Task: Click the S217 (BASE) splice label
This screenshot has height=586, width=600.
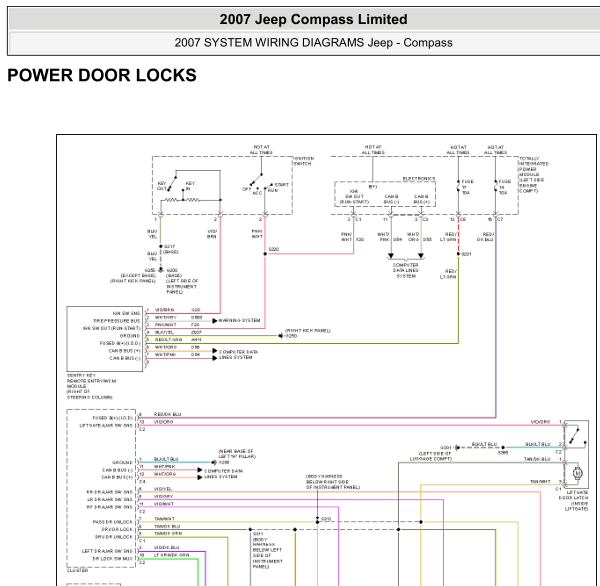Action: click(x=170, y=249)
